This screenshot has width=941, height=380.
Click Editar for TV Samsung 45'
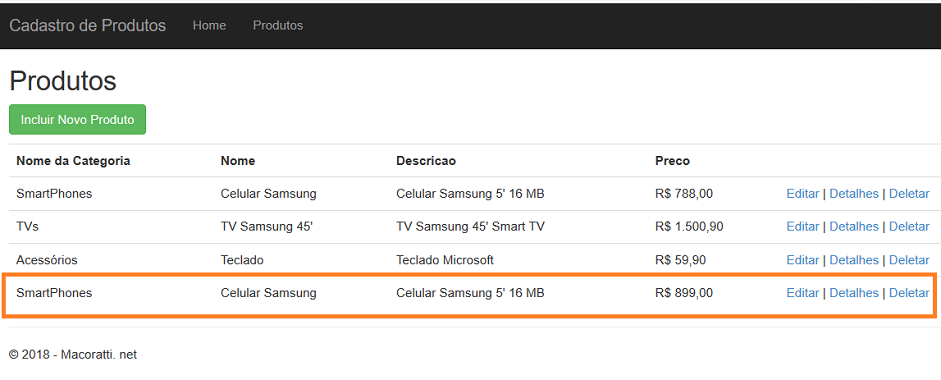click(802, 227)
